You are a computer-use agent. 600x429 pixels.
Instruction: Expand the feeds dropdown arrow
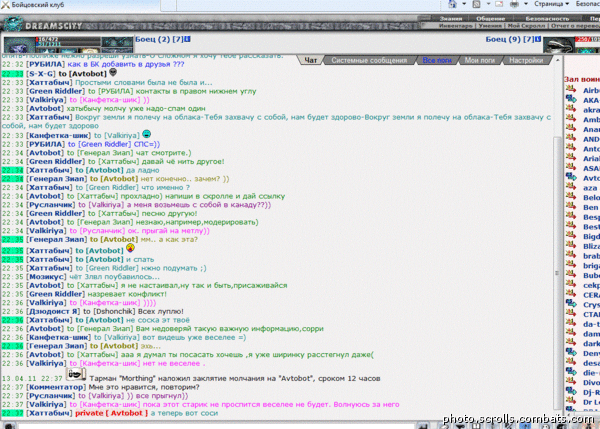(x=488, y=4)
